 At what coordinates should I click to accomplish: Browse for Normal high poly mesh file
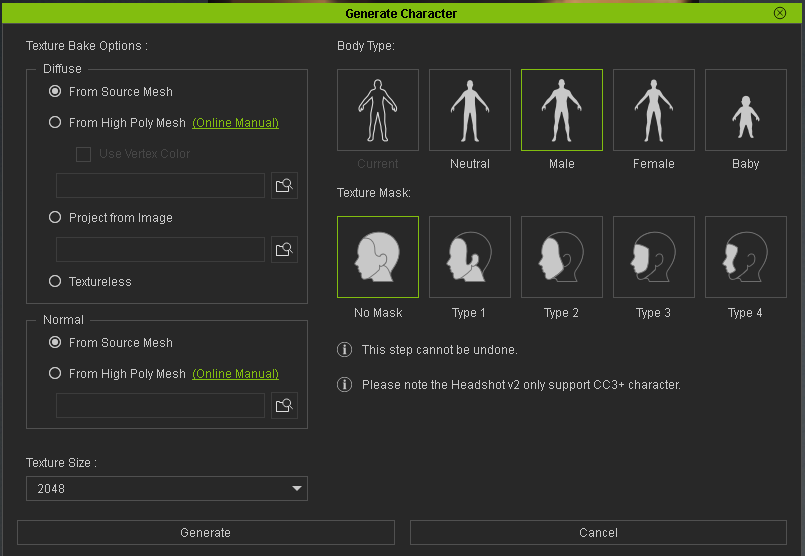click(284, 406)
